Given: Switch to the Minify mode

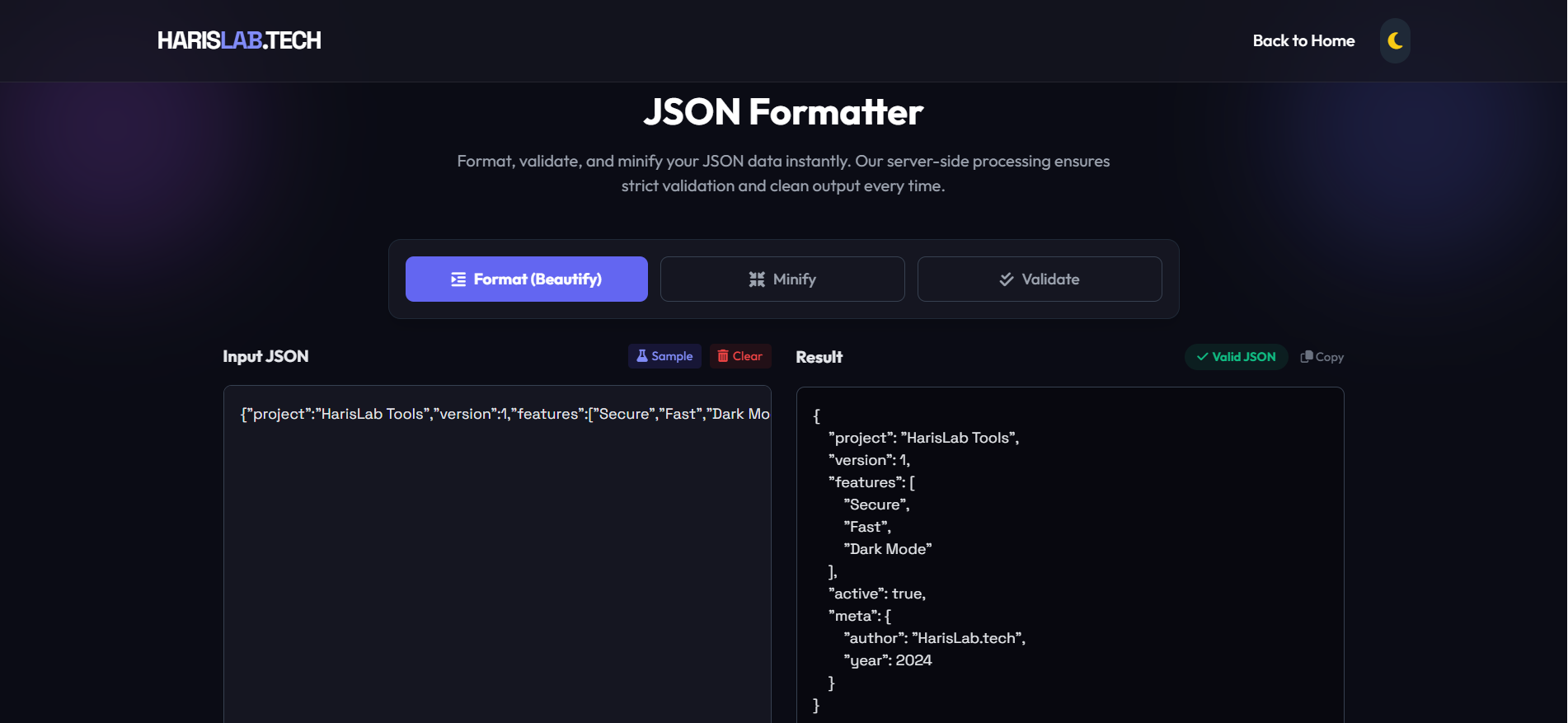Looking at the screenshot, I should (782, 279).
